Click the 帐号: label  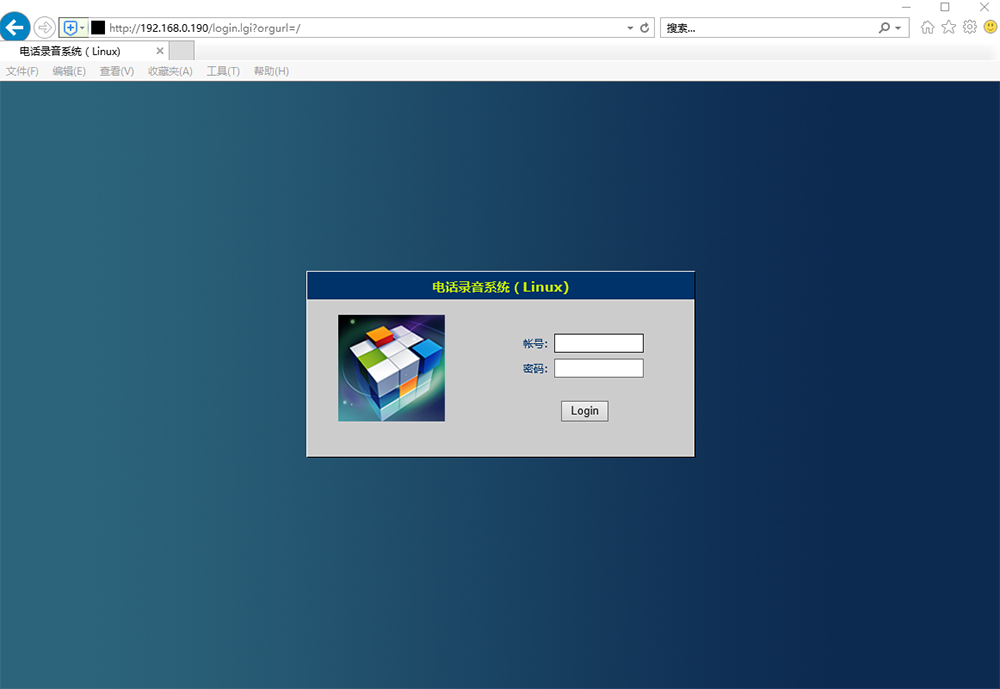tap(535, 344)
